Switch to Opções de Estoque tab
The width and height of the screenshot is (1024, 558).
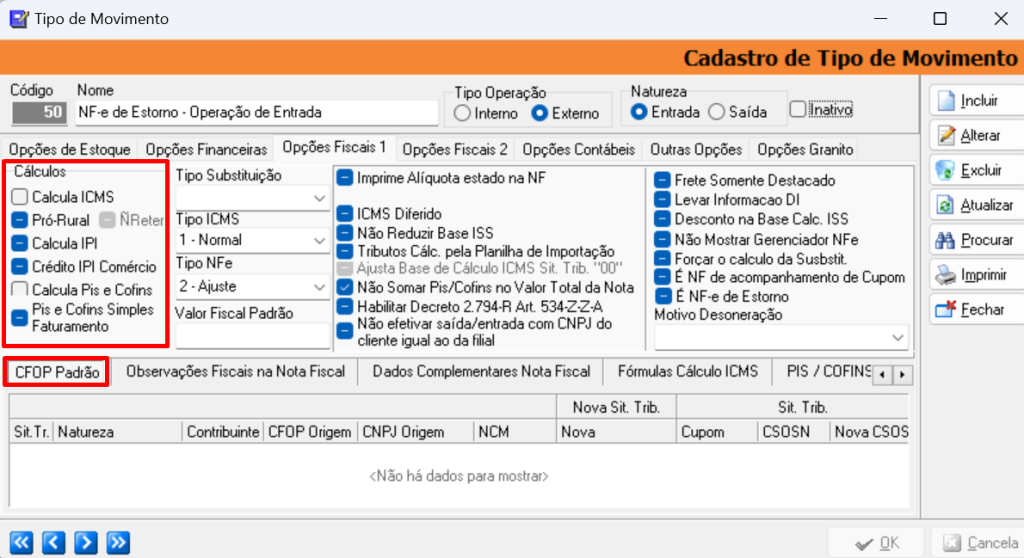pos(70,150)
